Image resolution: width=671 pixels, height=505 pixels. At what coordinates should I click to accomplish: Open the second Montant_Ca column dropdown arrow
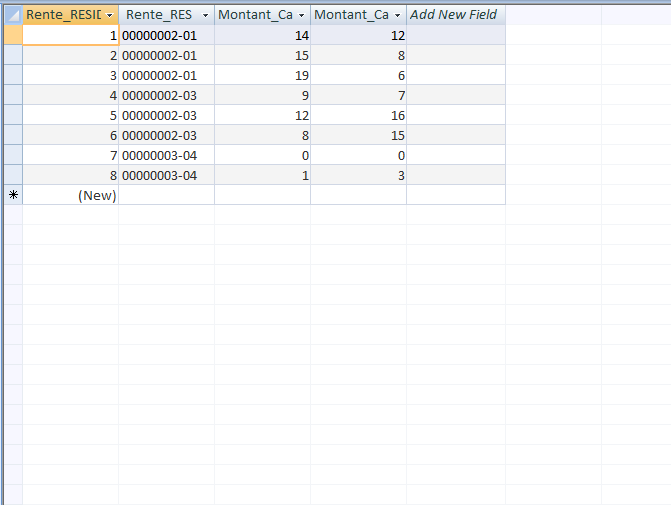397,15
